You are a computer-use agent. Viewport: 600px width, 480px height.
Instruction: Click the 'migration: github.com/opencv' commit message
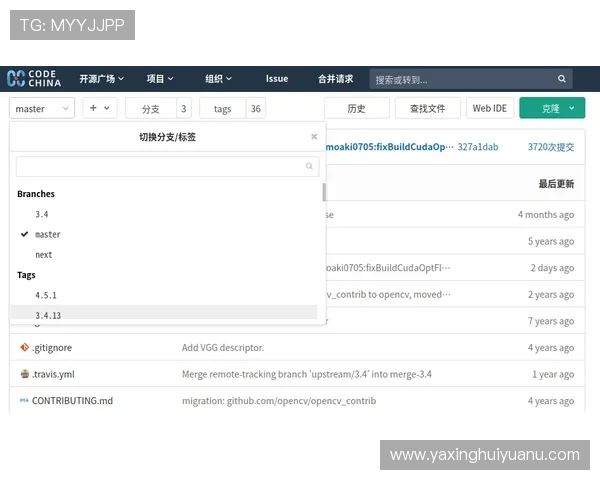click(279, 401)
